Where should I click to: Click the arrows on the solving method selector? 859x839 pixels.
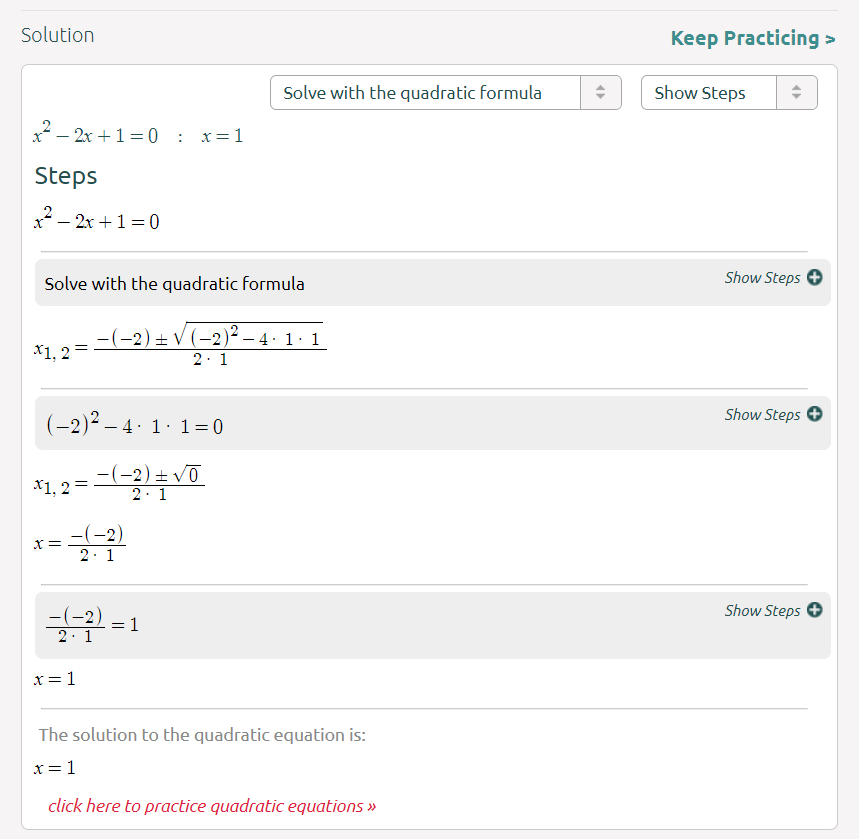[600, 93]
